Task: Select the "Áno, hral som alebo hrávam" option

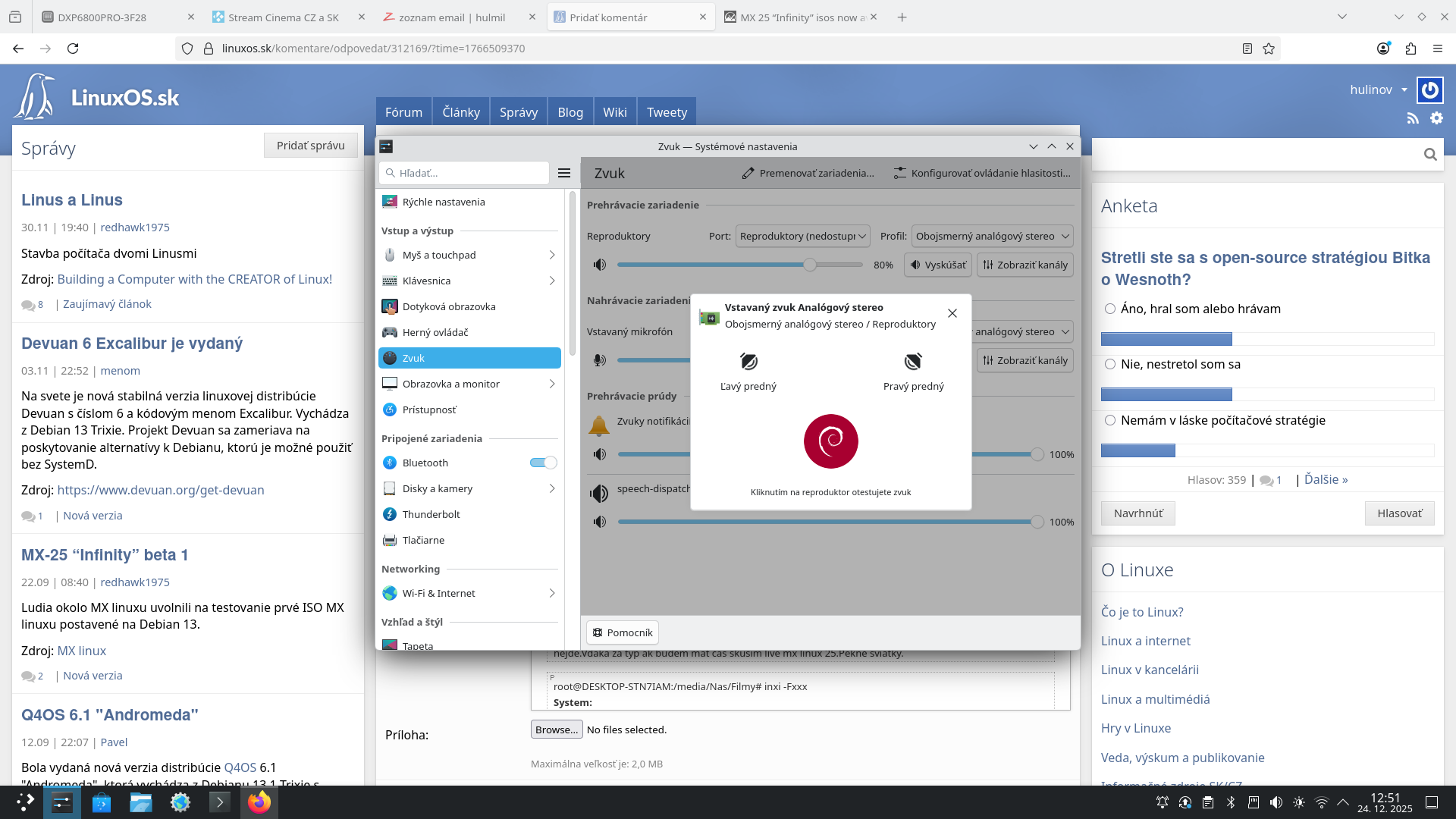Action: [1110, 309]
